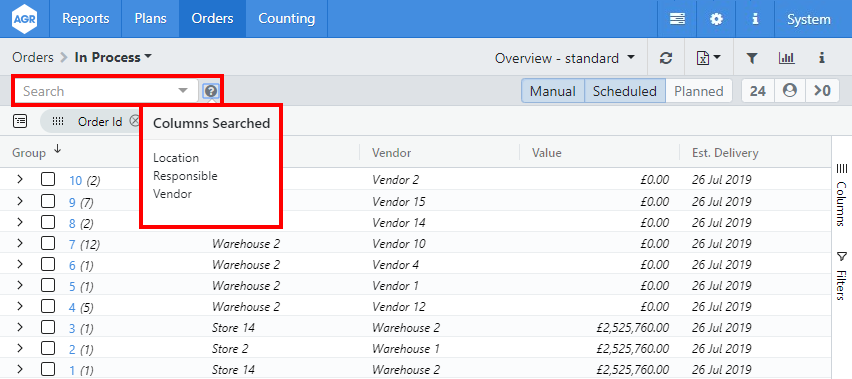Check the box for order 4
852x379 pixels.
pos(48,306)
